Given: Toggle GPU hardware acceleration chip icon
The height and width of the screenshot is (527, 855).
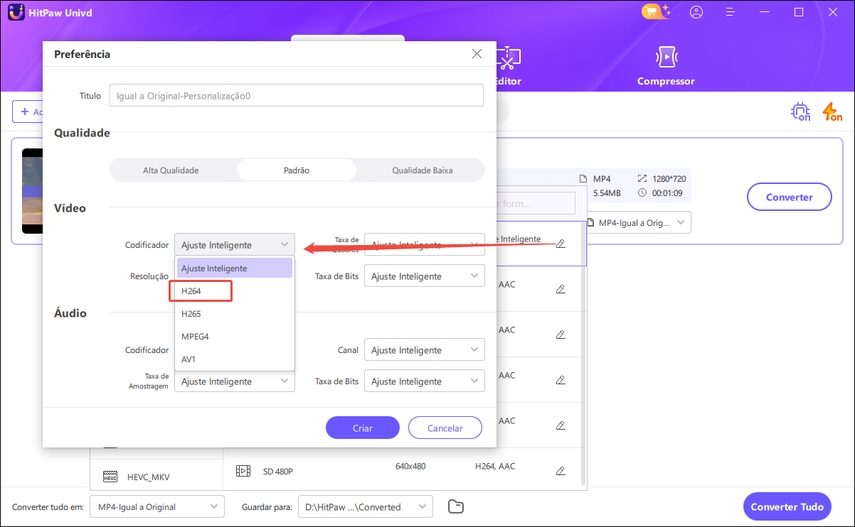Looking at the screenshot, I should coord(800,112).
